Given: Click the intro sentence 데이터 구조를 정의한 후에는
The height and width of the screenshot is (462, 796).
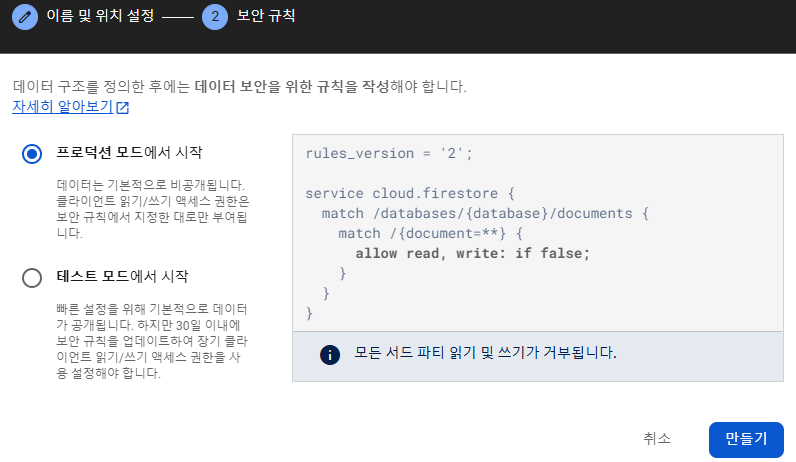Looking at the screenshot, I should [x=240, y=86].
